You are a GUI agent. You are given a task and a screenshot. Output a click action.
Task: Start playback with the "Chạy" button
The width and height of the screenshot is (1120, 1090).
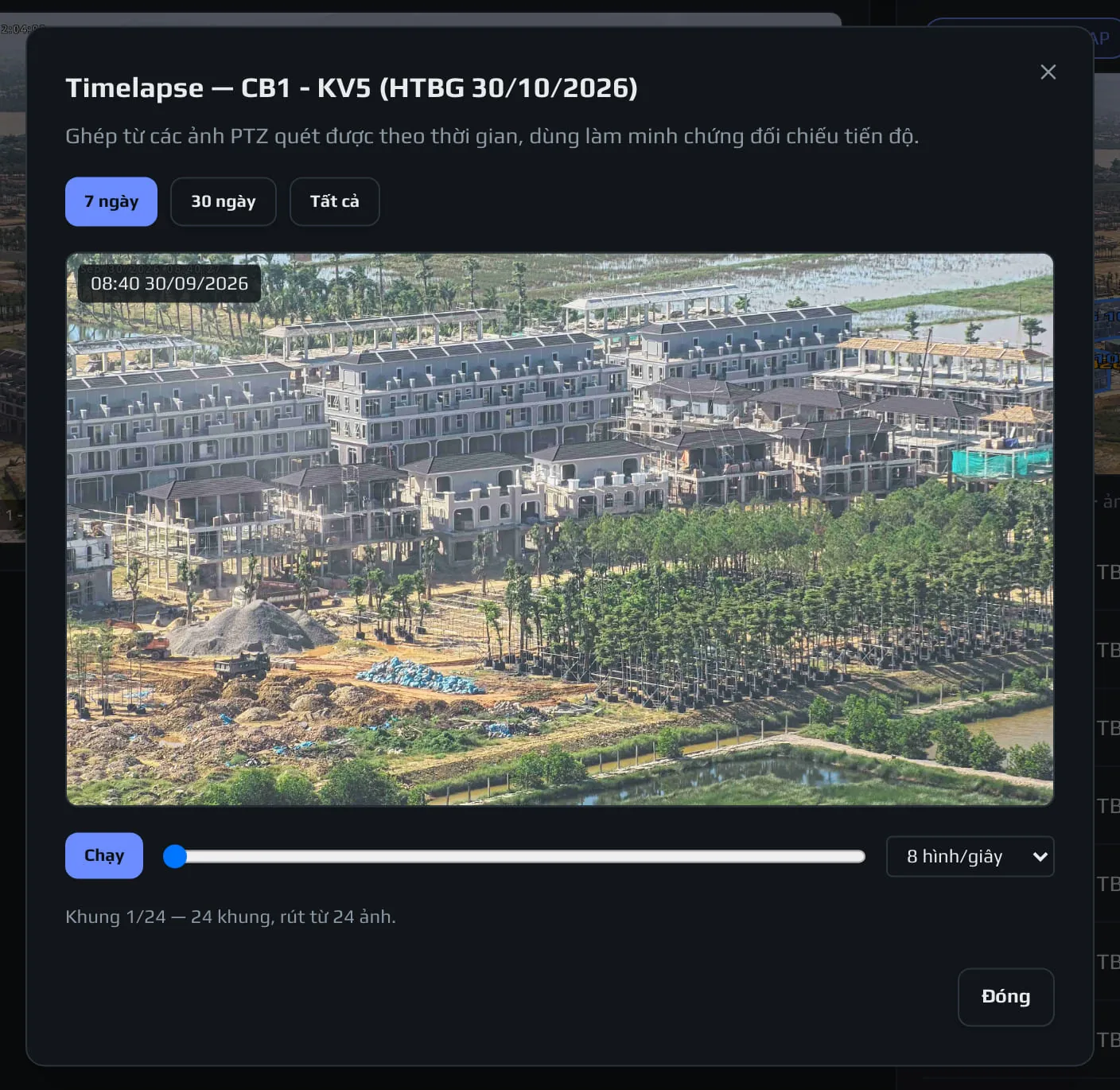pos(104,855)
